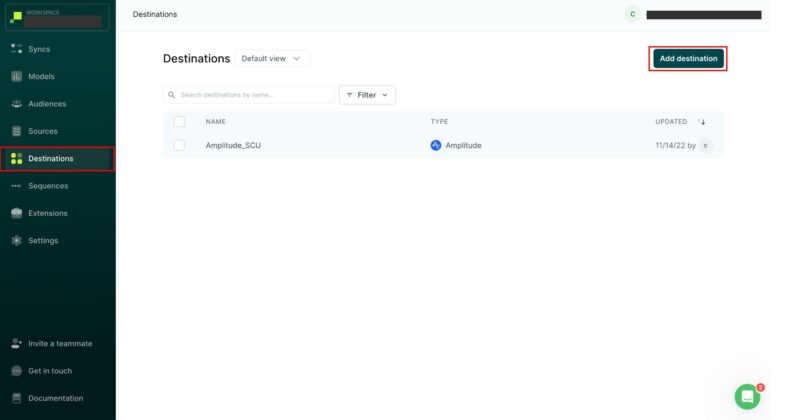Open Documentation from the sidebar
Image resolution: width=800 pixels, height=420 pixels.
click(55, 398)
